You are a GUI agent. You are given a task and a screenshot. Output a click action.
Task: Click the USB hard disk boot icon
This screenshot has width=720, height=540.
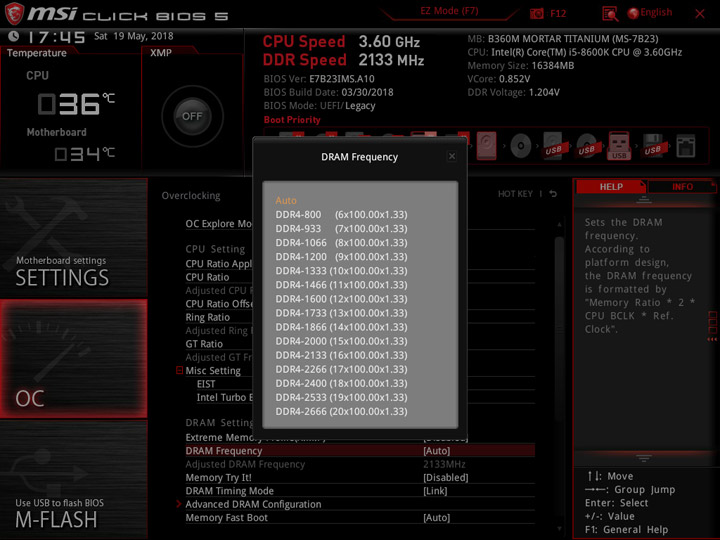click(x=553, y=146)
